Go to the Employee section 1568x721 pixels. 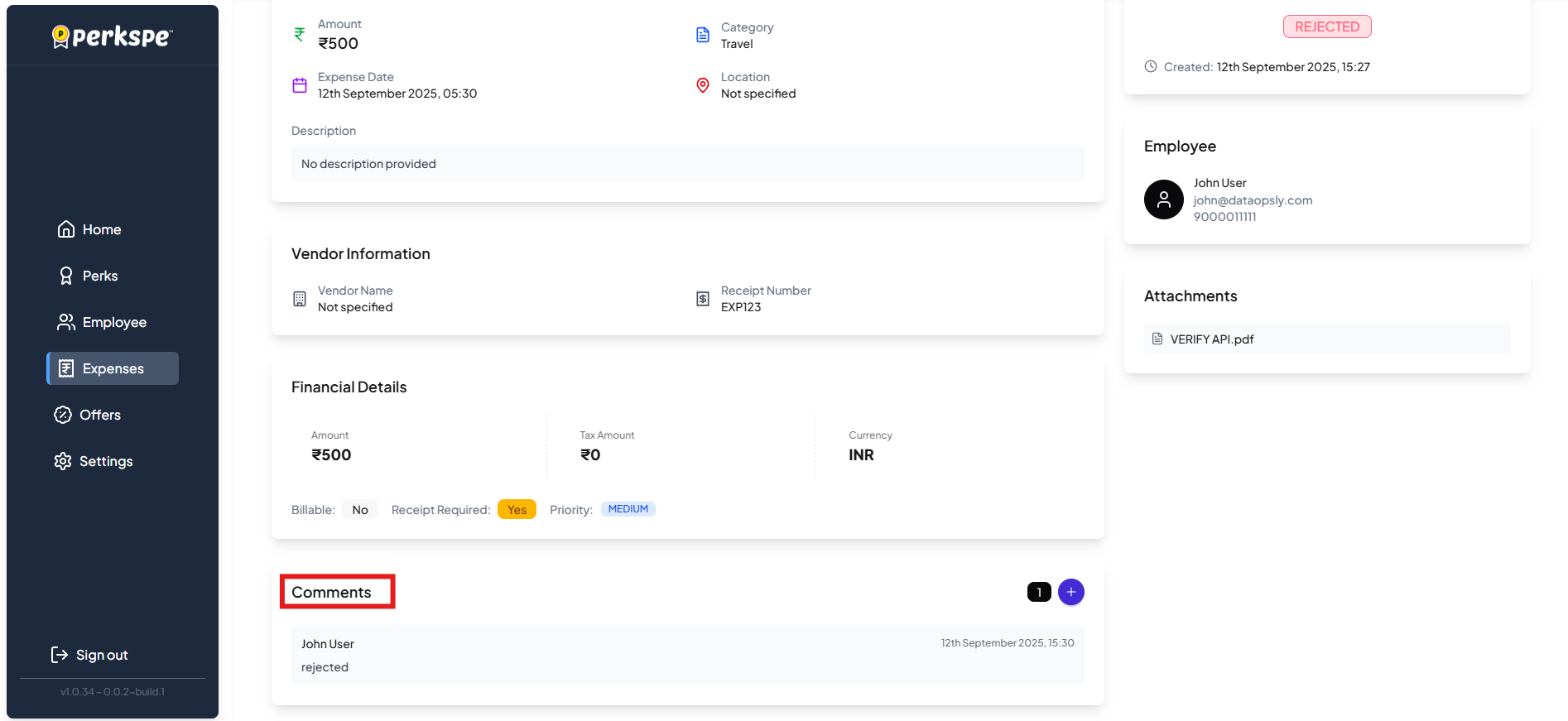[x=114, y=322]
